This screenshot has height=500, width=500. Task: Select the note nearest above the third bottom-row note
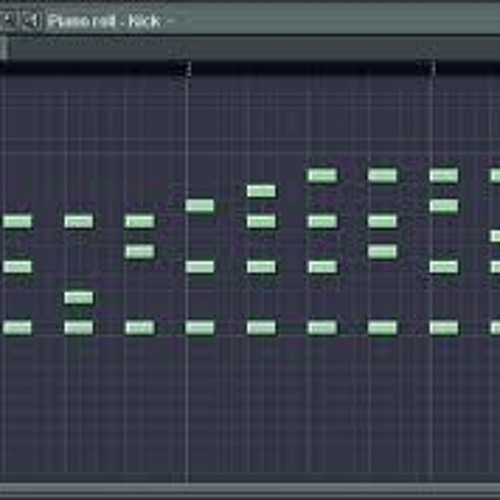pos(140,252)
